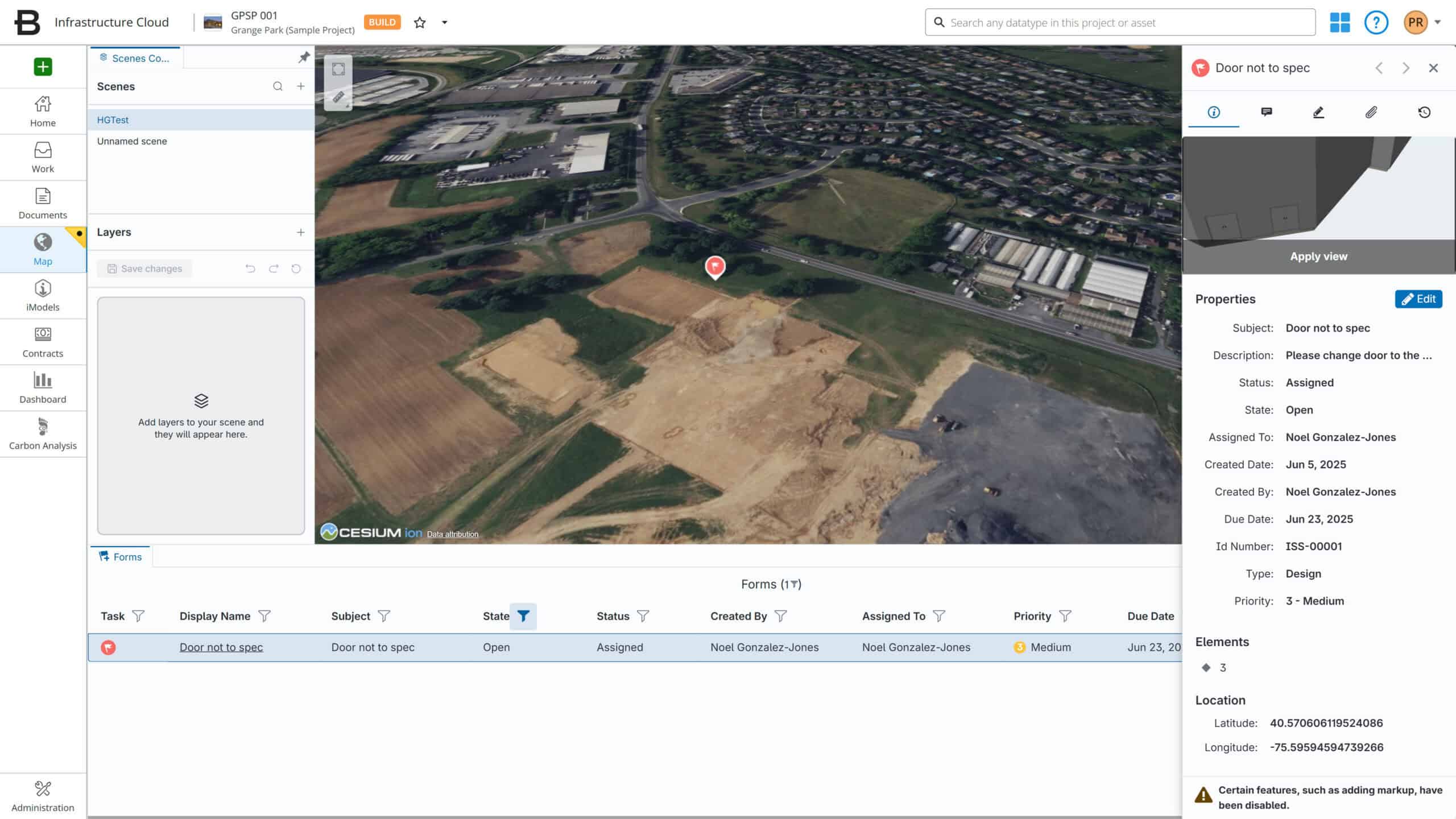Open the attachments paperclip tab
Viewport: 1456px width, 819px height.
[1371, 112]
